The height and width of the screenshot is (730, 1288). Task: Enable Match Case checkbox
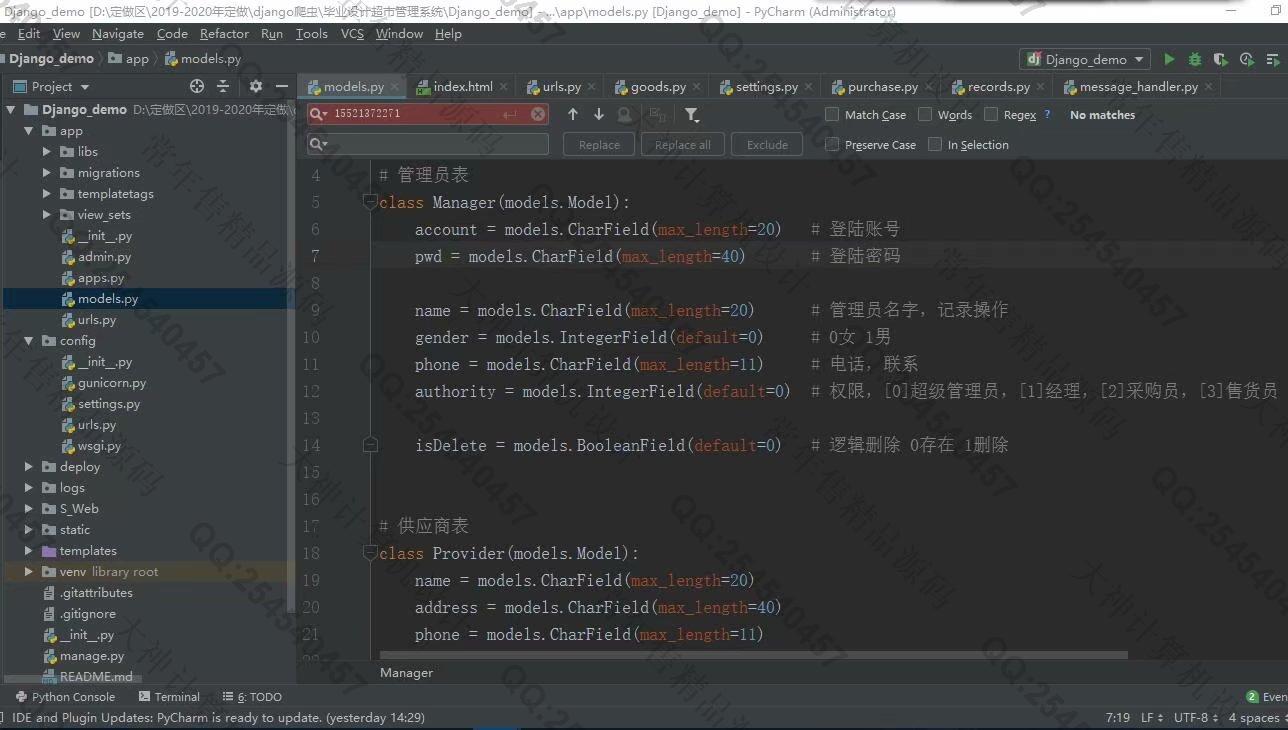832,114
